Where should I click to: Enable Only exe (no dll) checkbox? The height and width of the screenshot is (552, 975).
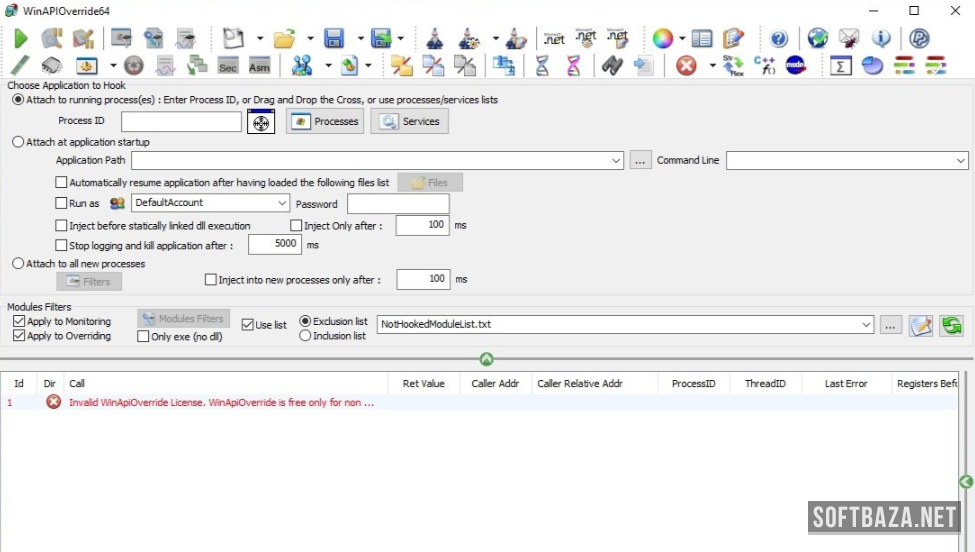coord(143,337)
